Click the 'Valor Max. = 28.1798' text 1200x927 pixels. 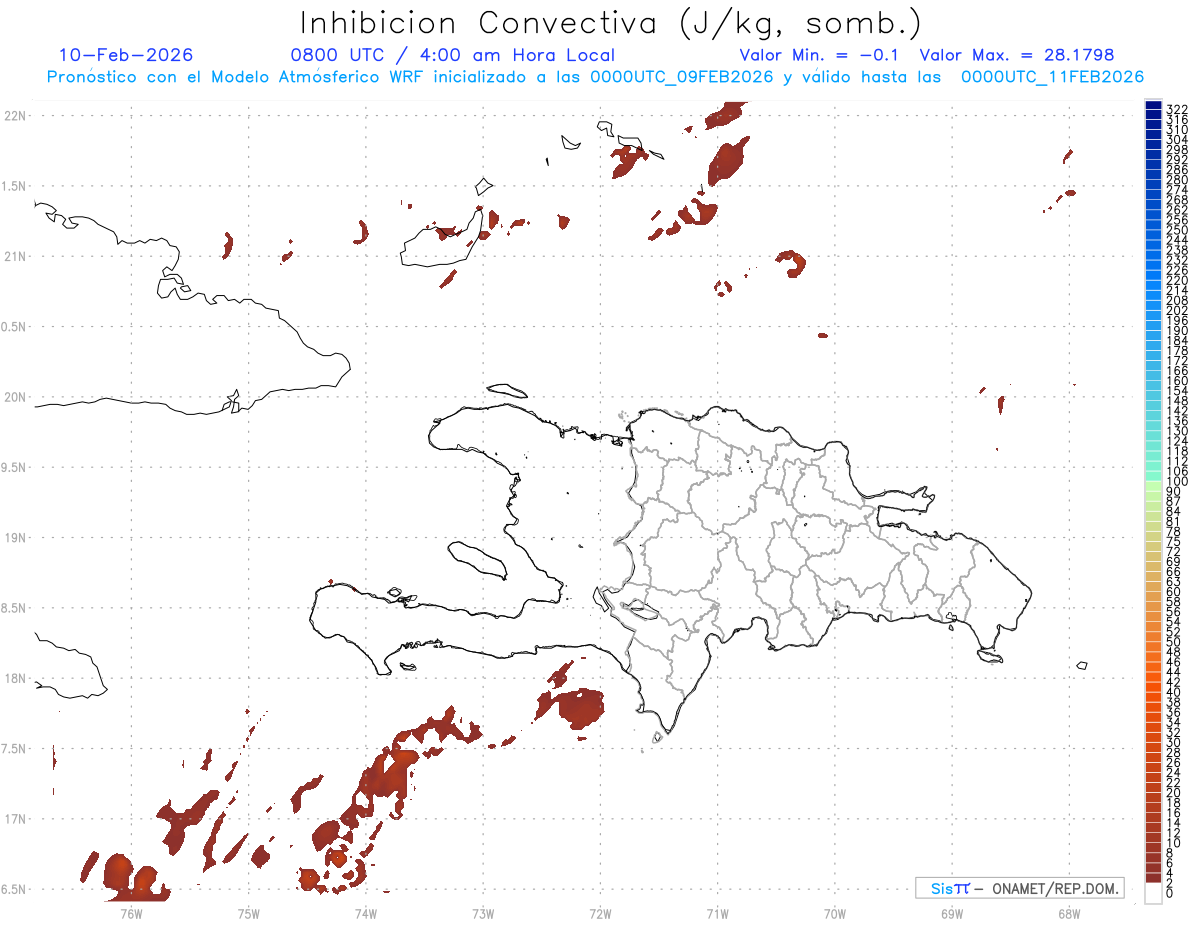click(x=1017, y=55)
